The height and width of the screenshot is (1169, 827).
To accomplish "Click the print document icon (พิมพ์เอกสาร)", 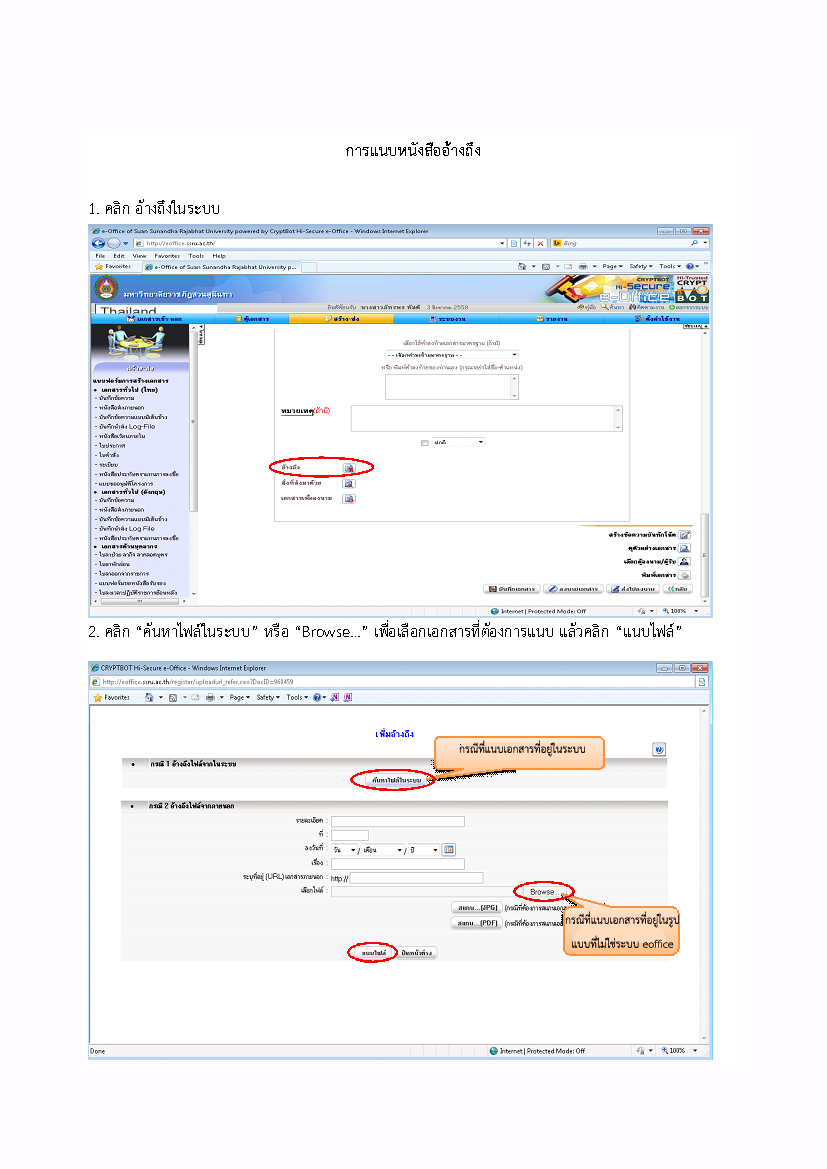I will 685,575.
